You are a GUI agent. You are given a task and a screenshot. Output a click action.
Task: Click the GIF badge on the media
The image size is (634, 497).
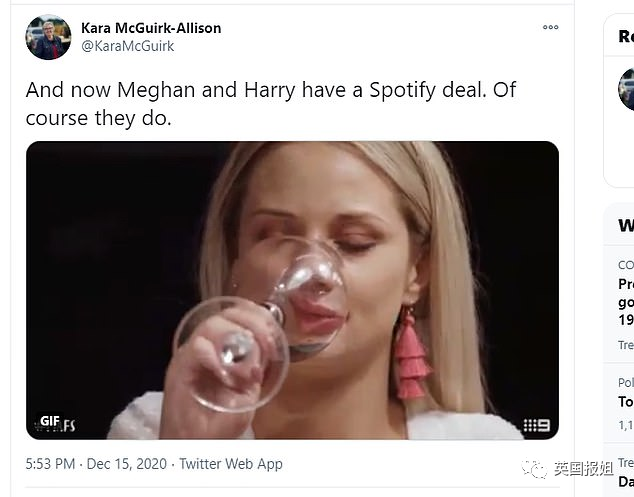point(50,421)
